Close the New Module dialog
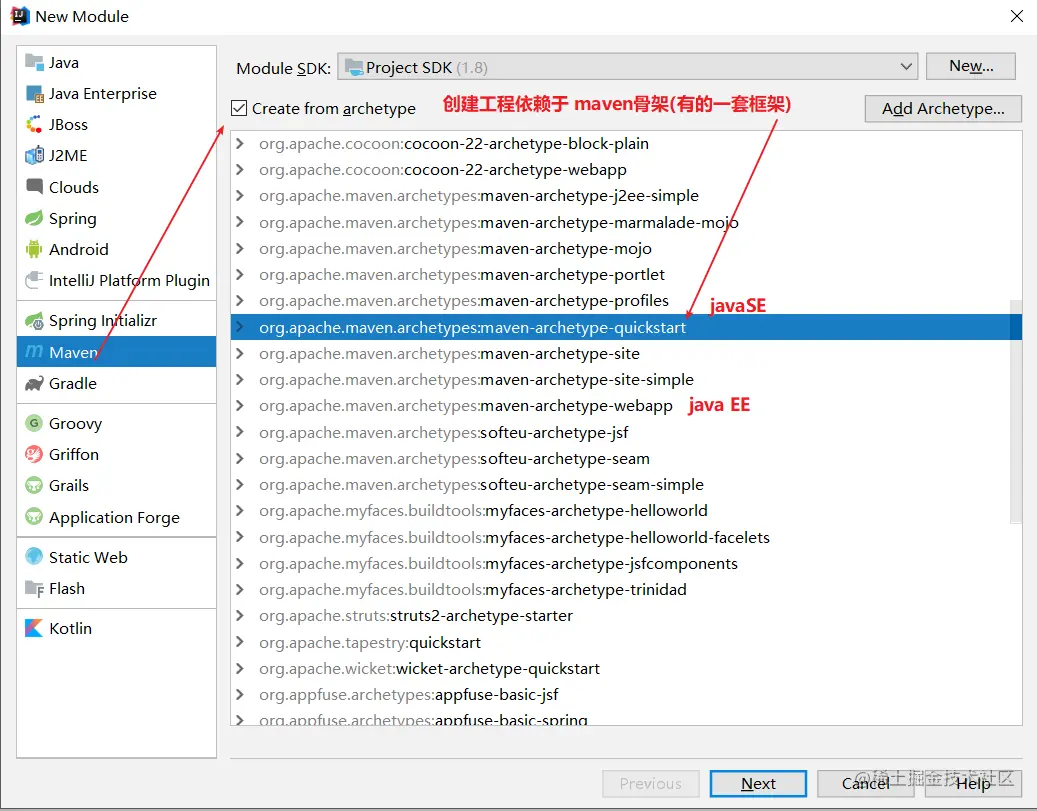The image size is (1037, 811). [x=1016, y=16]
